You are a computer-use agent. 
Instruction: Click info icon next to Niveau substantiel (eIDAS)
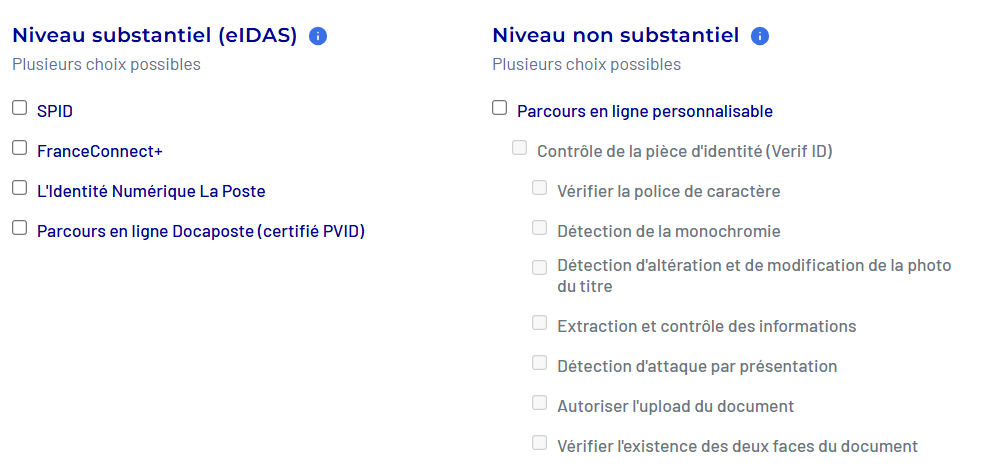click(318, 37)
